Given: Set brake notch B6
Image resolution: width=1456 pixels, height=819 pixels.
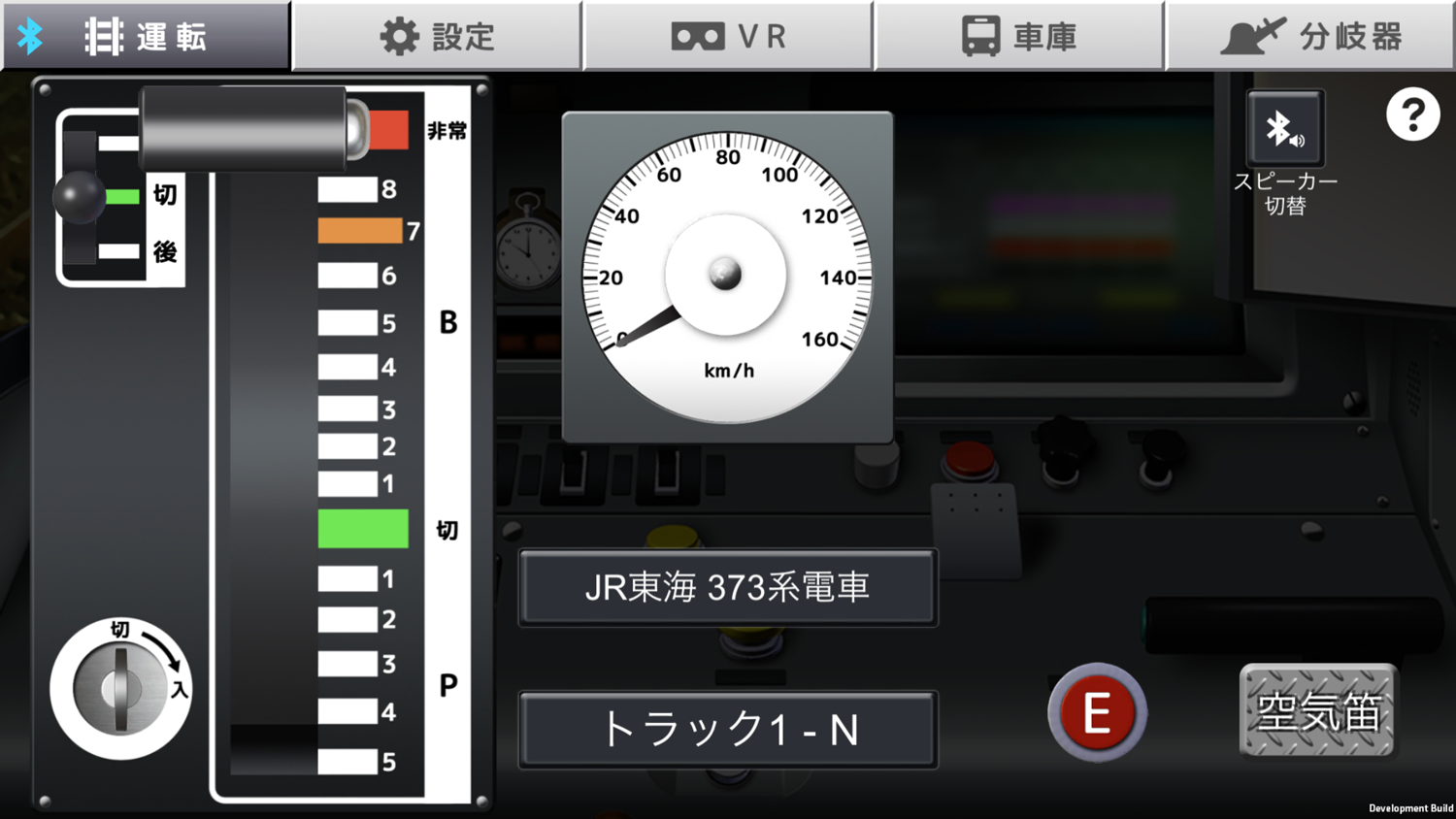Looking at the screenshot, I should pyautogui.click(x=347, y=276).
